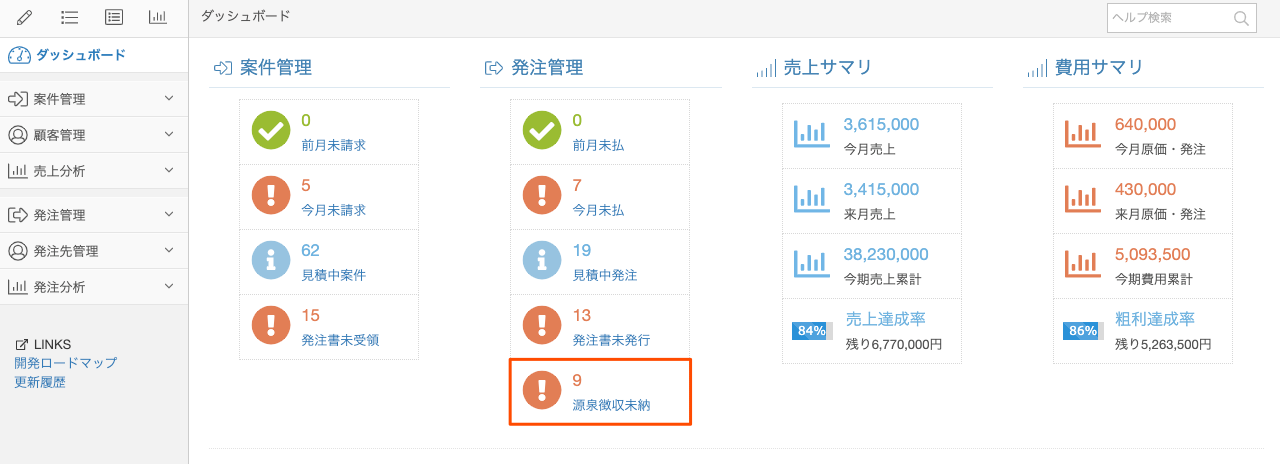Click the blue info icon for 見積中案件
The height and width of the screenshot is (464, 1280).
coord(270,260)
